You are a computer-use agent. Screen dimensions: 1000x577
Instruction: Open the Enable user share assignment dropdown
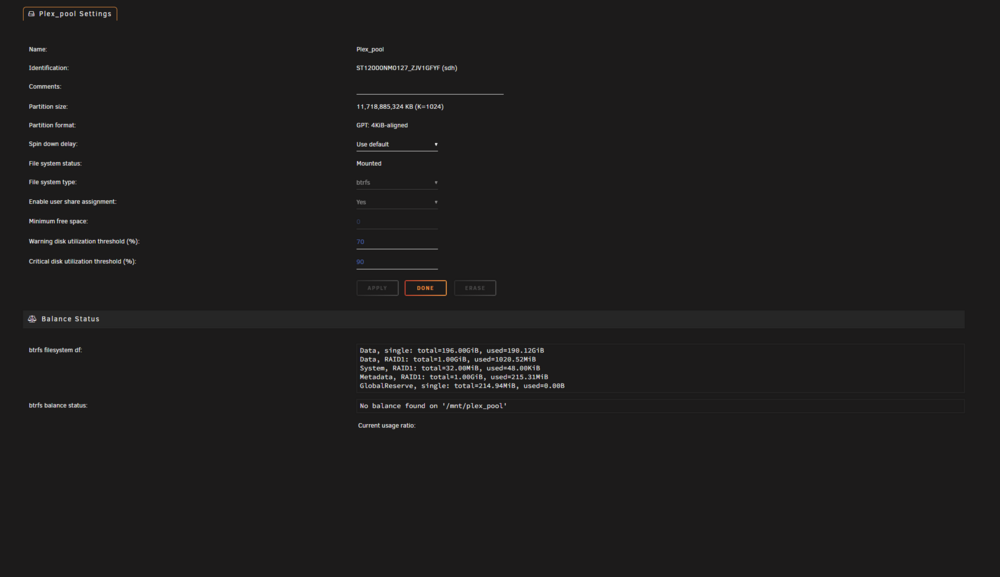click(x=397, y=203)
